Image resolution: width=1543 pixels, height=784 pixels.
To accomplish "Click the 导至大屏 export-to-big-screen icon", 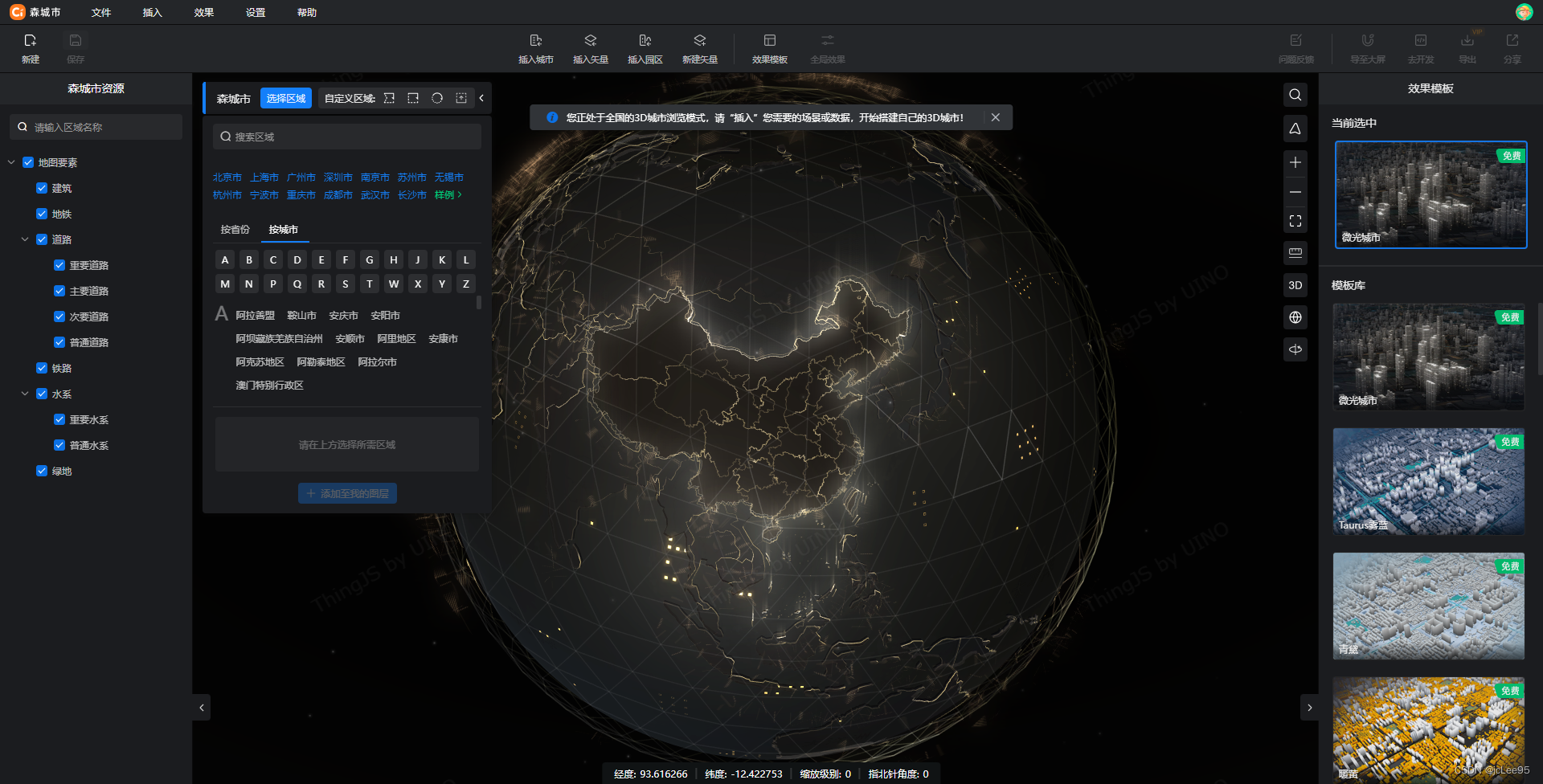I will [x=1368, y=40].
